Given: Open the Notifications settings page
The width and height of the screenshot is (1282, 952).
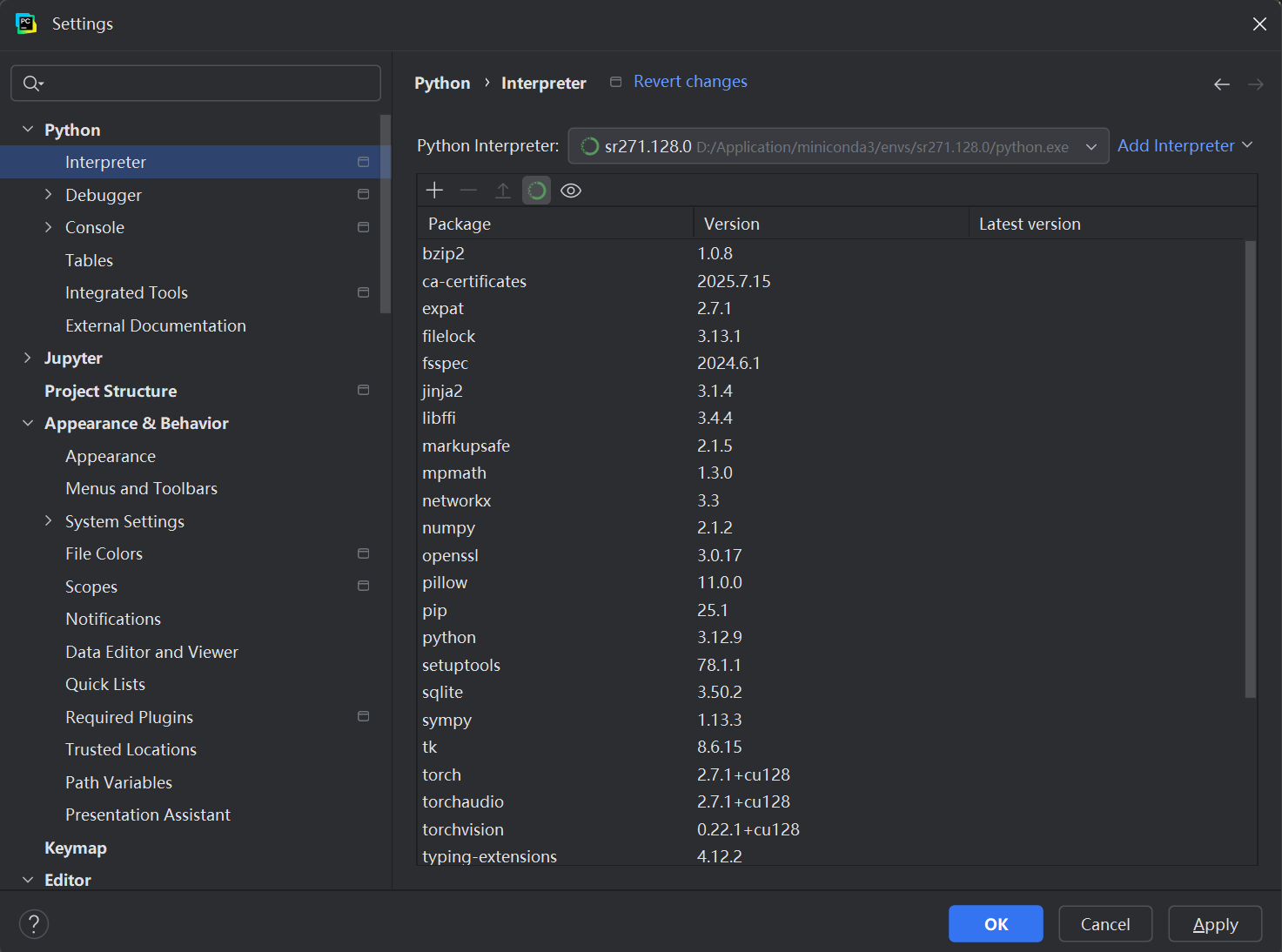Looking at the screenshot, I should (113, 619).
